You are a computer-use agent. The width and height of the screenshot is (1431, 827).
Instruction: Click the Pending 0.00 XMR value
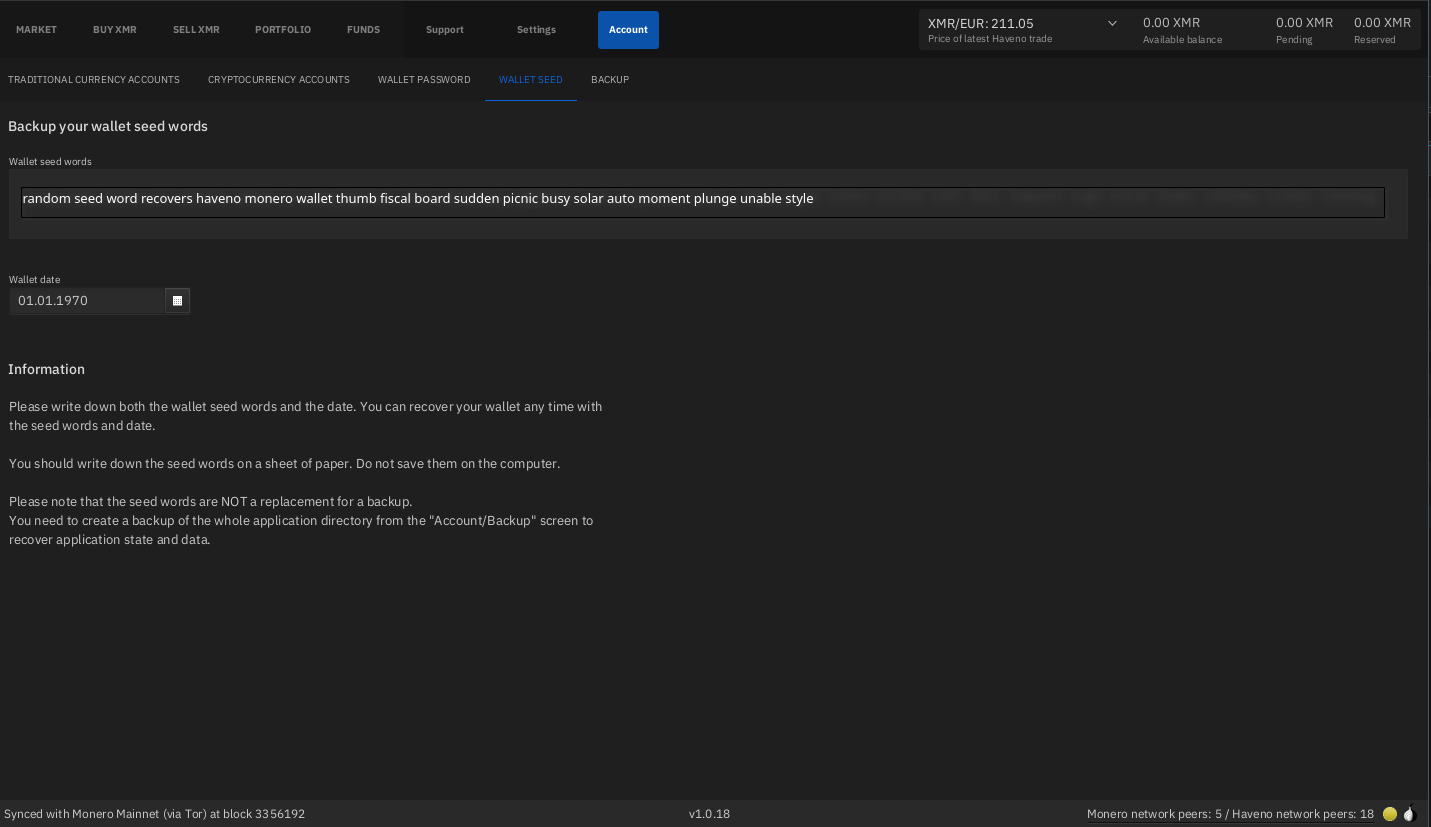pos(1304,23)
